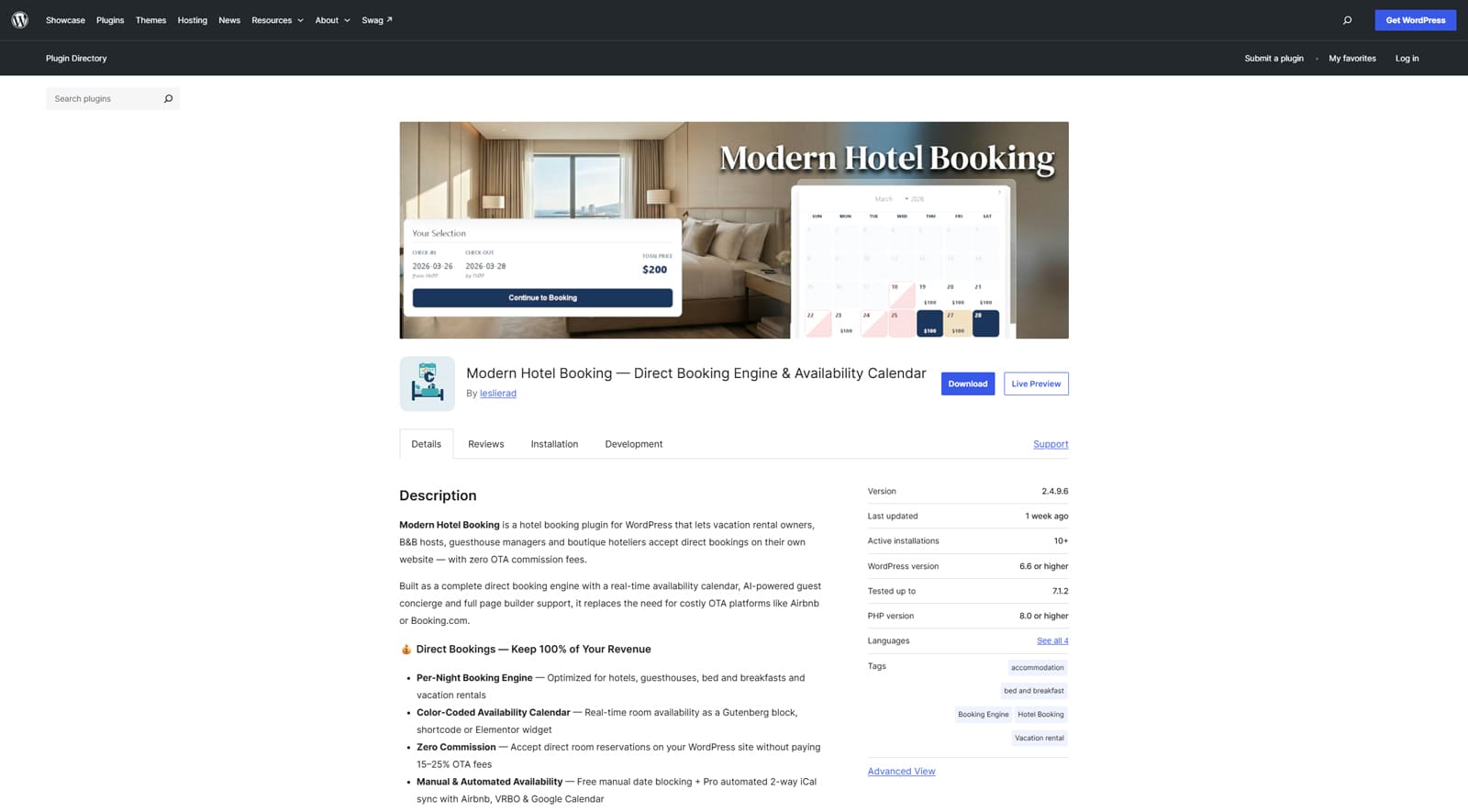Open the Booking Engine tag
This screenshot has width=1468, height=812.
(984, 715)
